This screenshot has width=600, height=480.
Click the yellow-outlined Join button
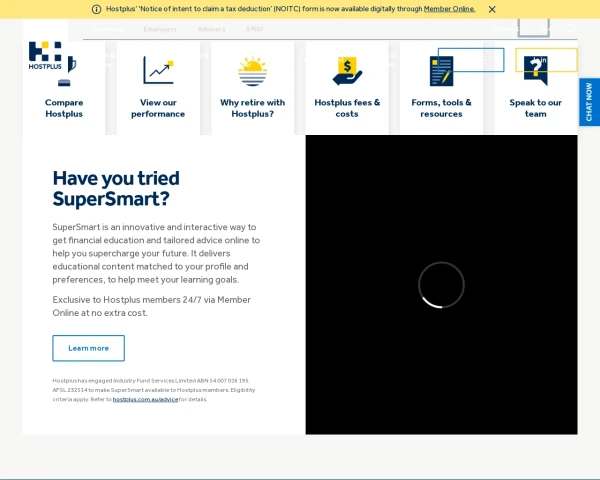coord(546,60)
